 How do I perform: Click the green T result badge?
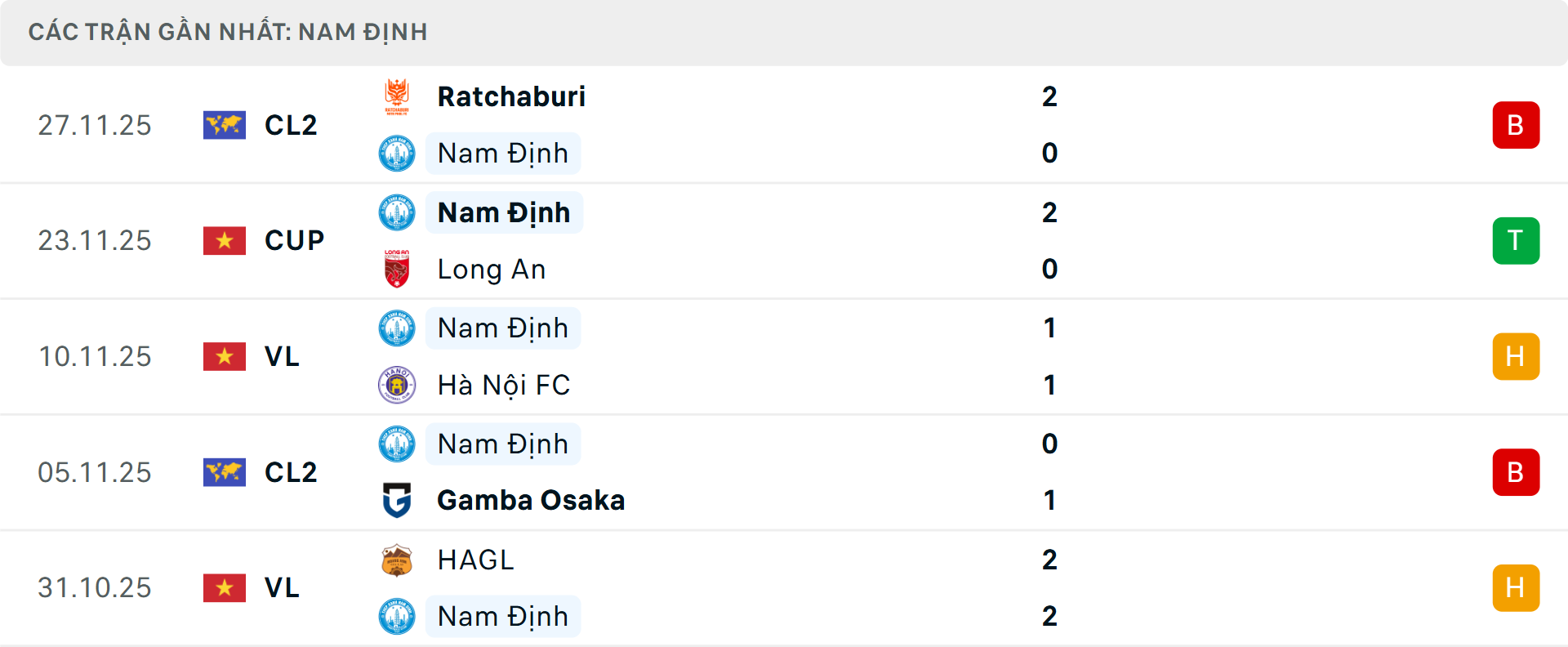tap(1516, 241)
